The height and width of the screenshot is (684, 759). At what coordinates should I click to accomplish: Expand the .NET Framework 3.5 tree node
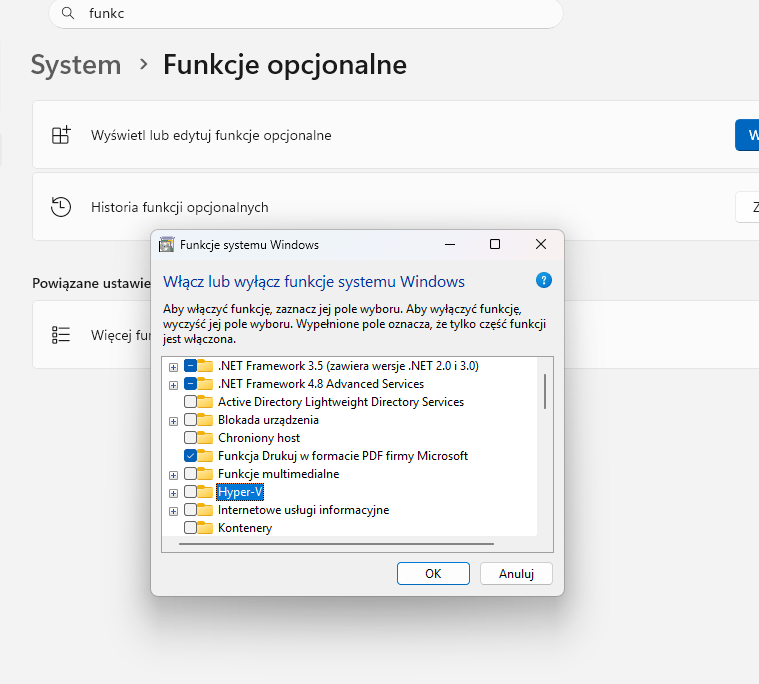pos(174,366)
